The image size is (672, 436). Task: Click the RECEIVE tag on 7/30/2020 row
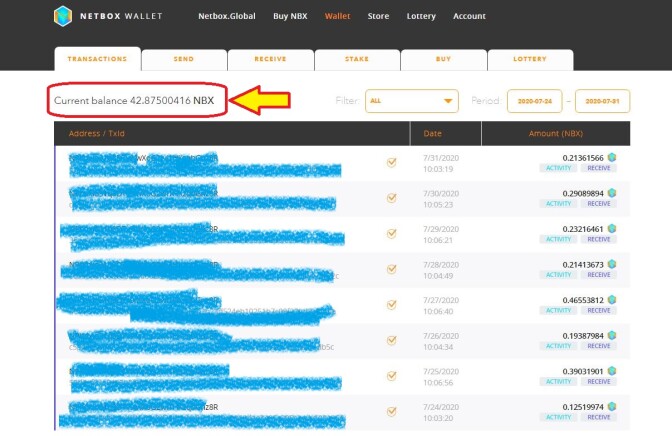[599, 204]
